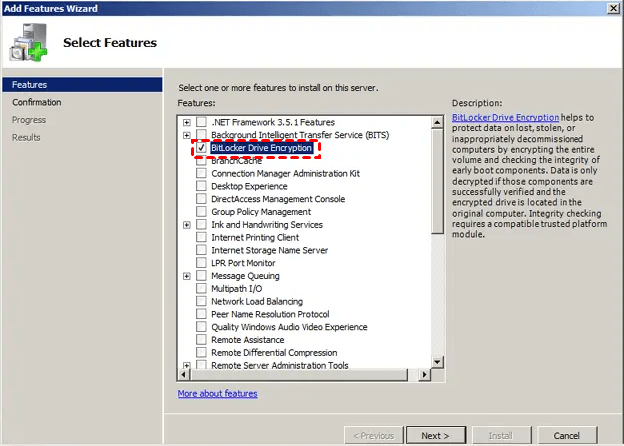Image resolution: width=624 pixels, height=446 pixels.
Task: Tick the Multipath I/O checkbox
Action: [201, 288]
